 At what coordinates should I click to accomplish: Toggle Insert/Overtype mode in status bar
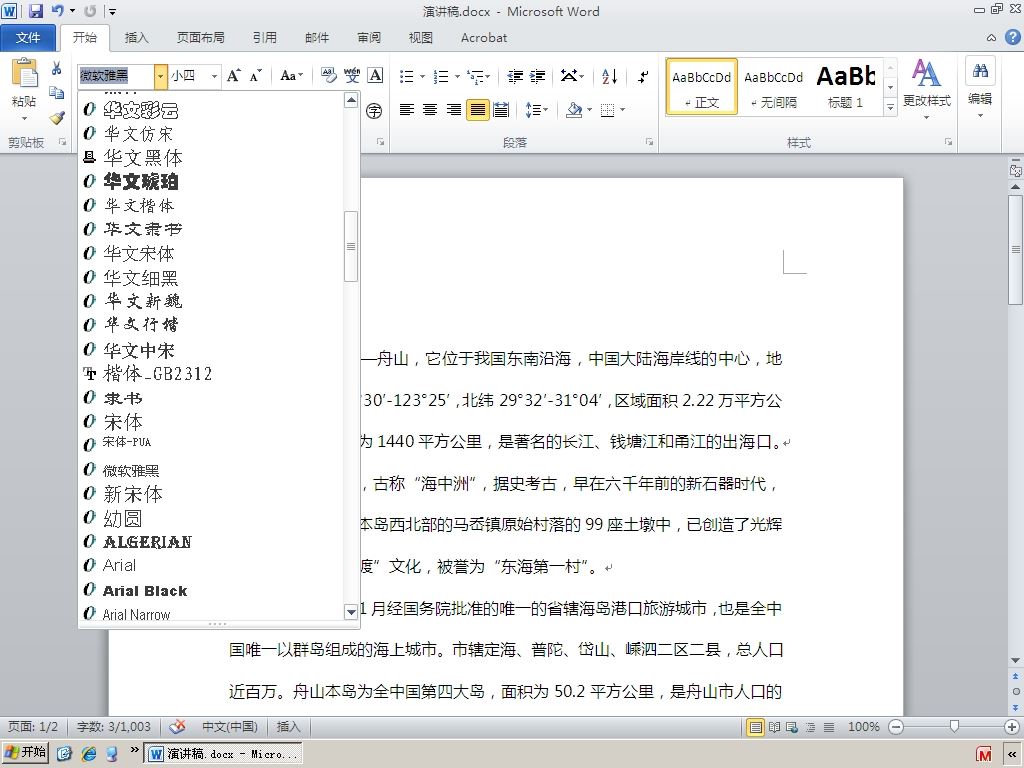(x=288, y=726)
